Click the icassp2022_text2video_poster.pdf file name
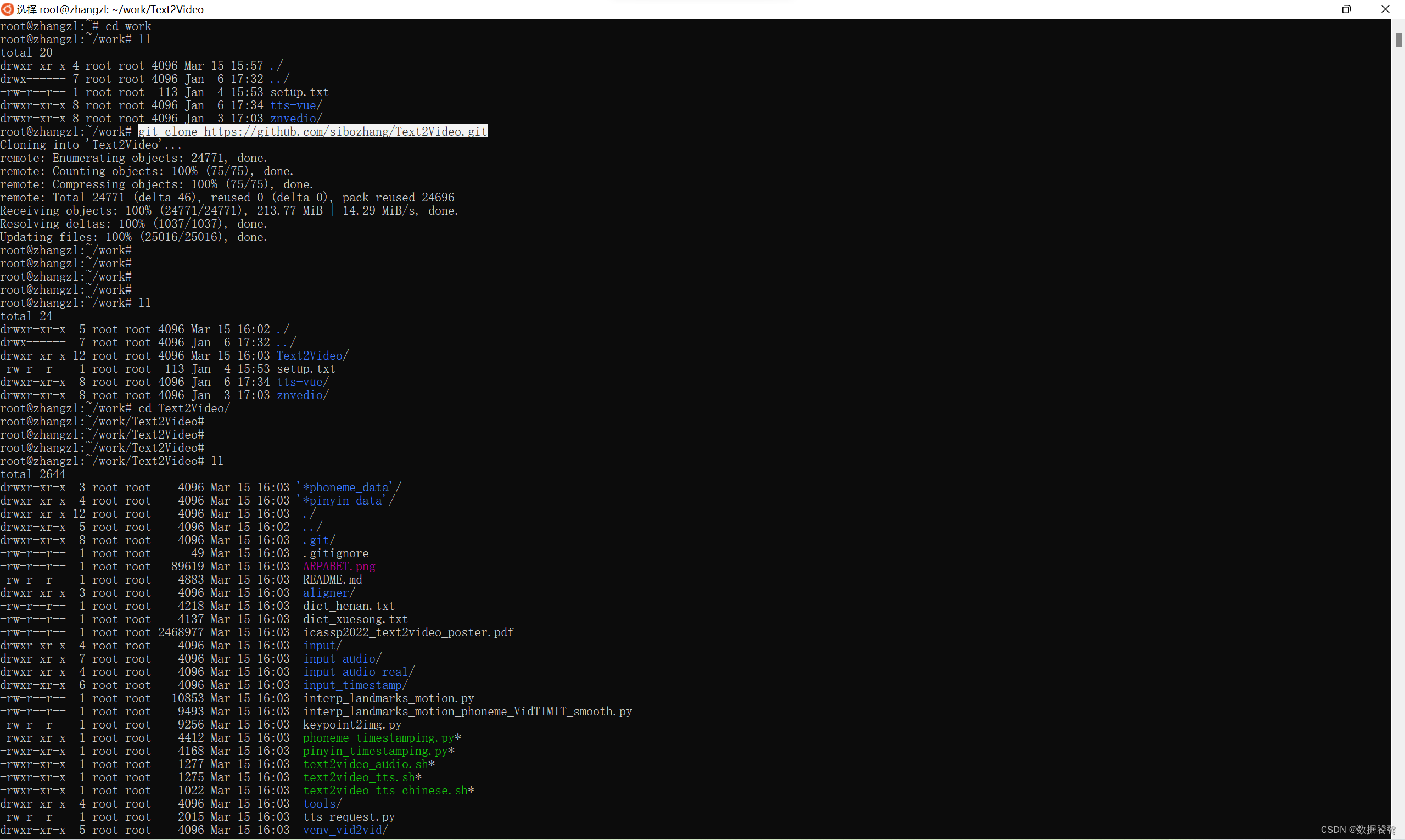The width and height of the screenshot is (1405, 840). [407, 632]
